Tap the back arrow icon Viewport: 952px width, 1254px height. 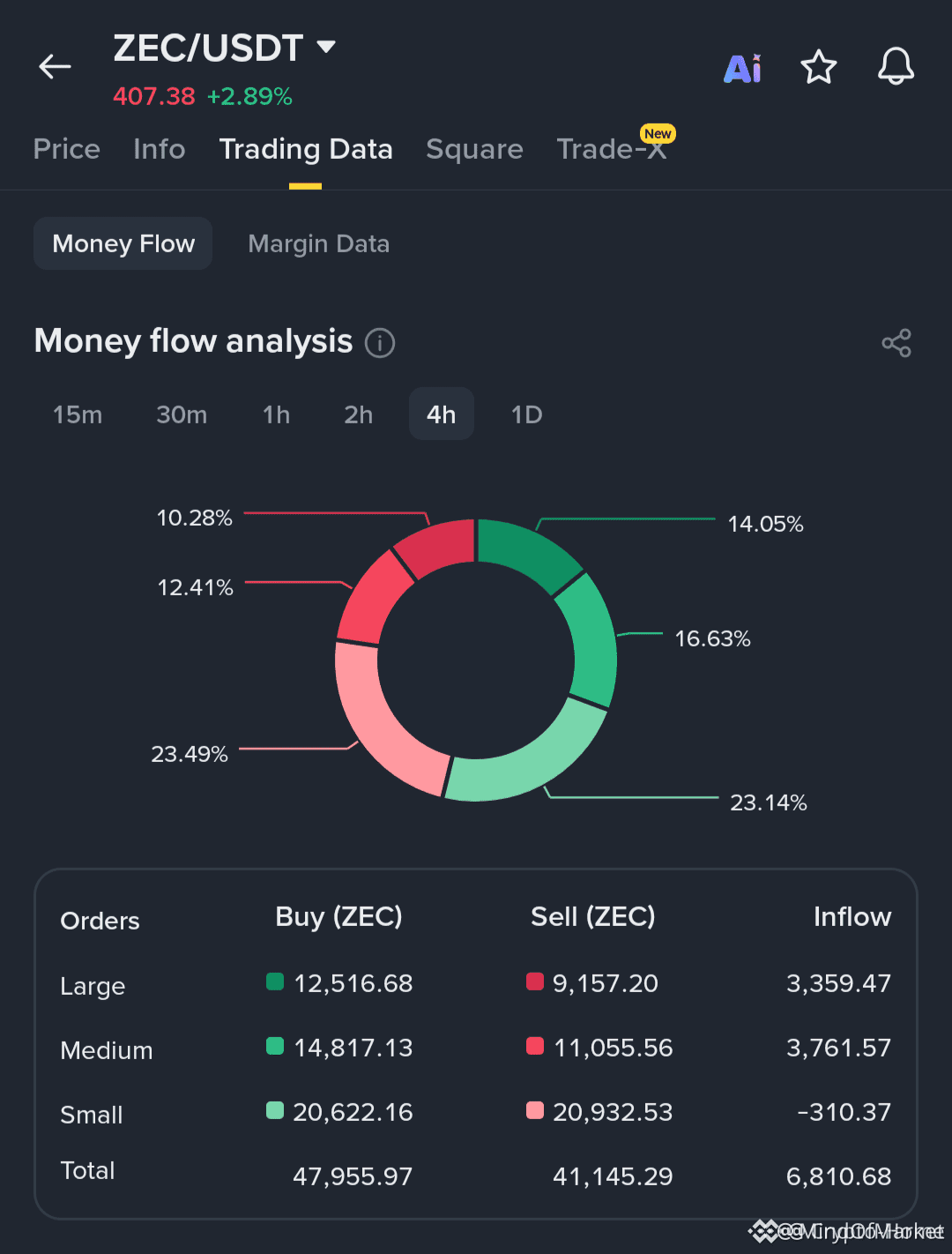point(55,66)
